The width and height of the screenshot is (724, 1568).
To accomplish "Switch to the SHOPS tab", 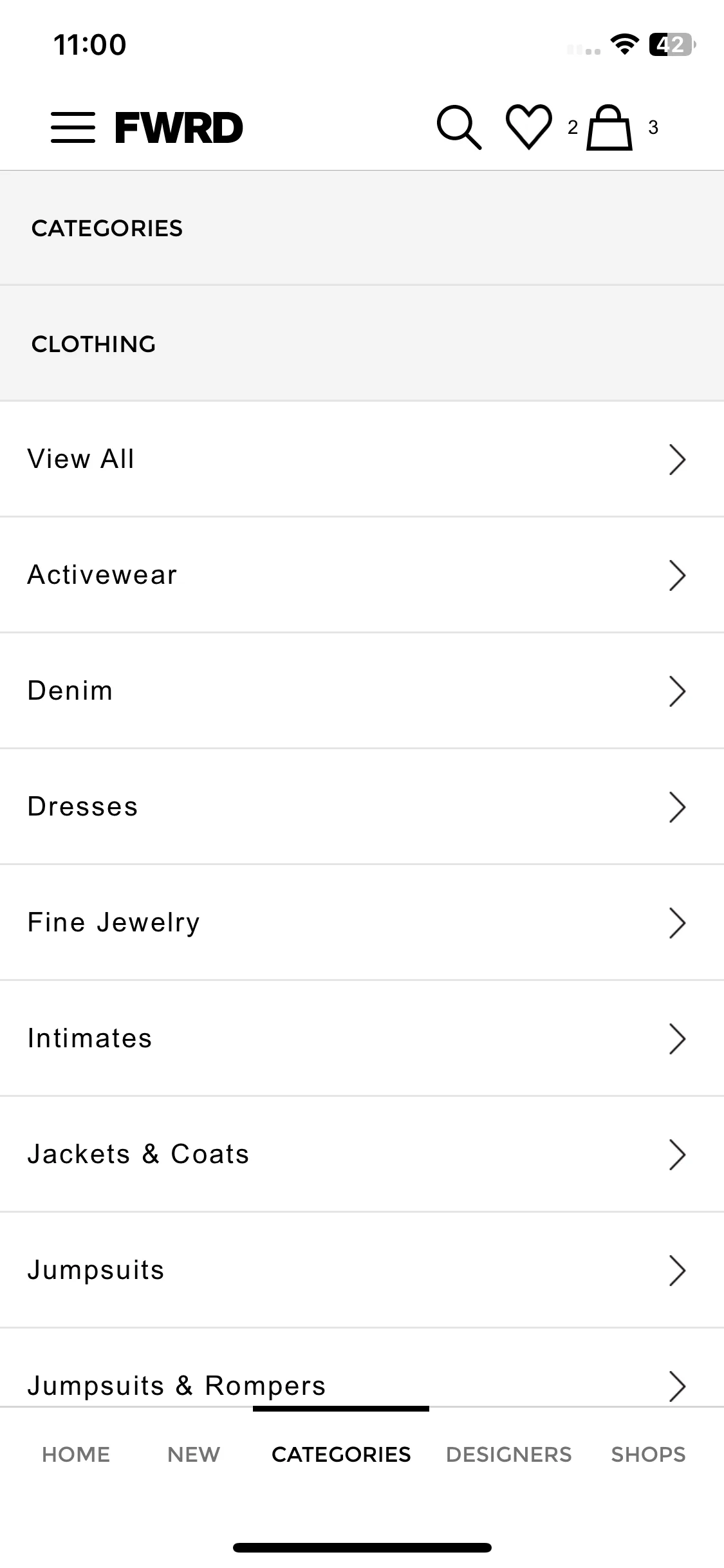I will click(648, 1455).
